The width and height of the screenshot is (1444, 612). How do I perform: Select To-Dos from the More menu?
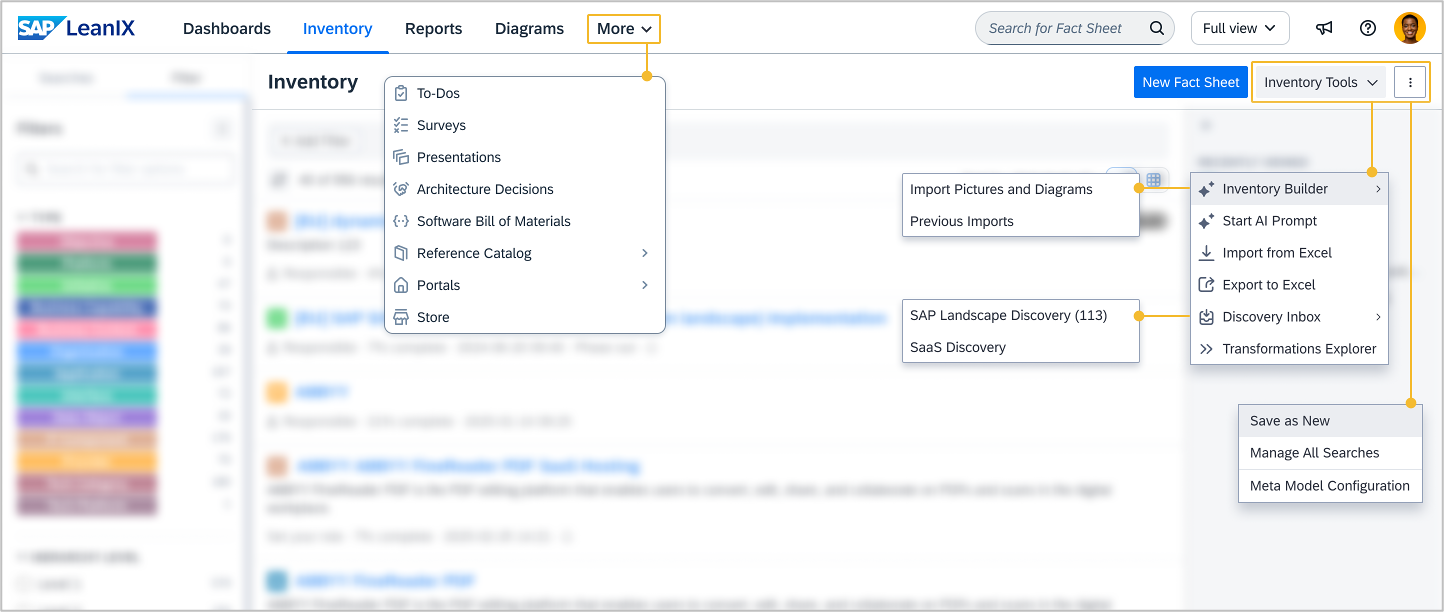(x=525, y=93)
